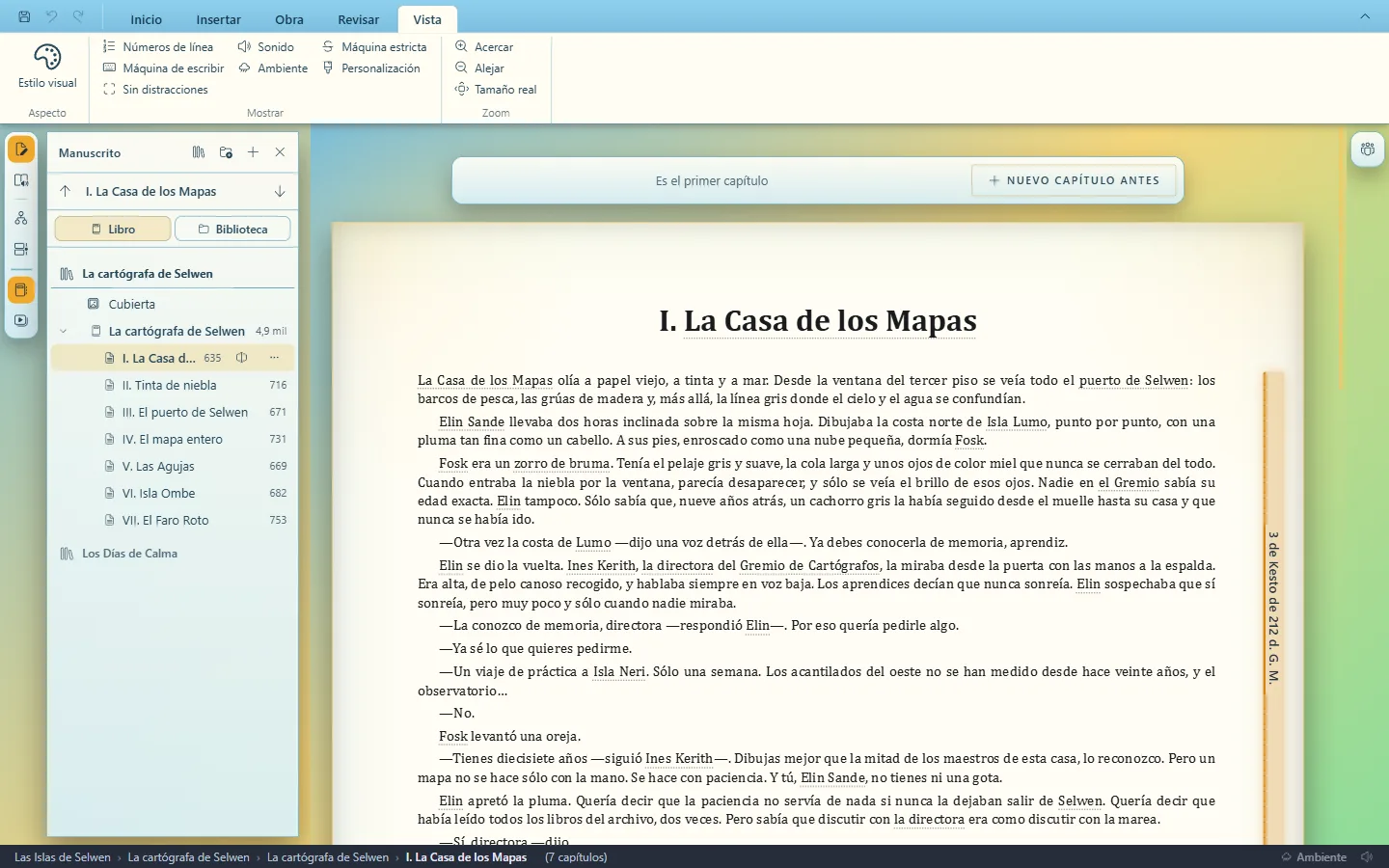Open the top-right floating settings icon

click(x=1368, y=149)
